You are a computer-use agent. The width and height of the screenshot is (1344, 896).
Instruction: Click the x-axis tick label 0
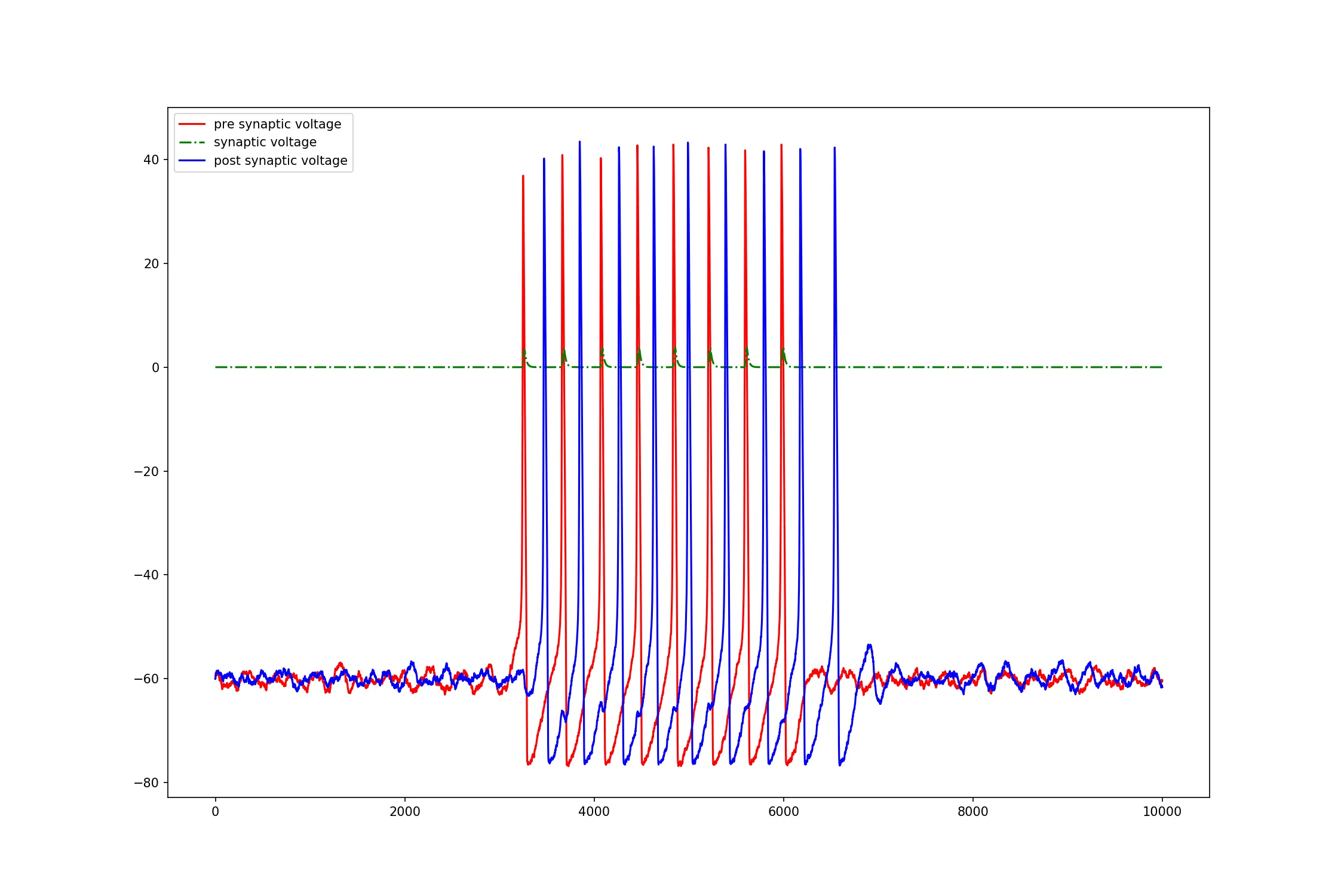[x=215, y=812]
